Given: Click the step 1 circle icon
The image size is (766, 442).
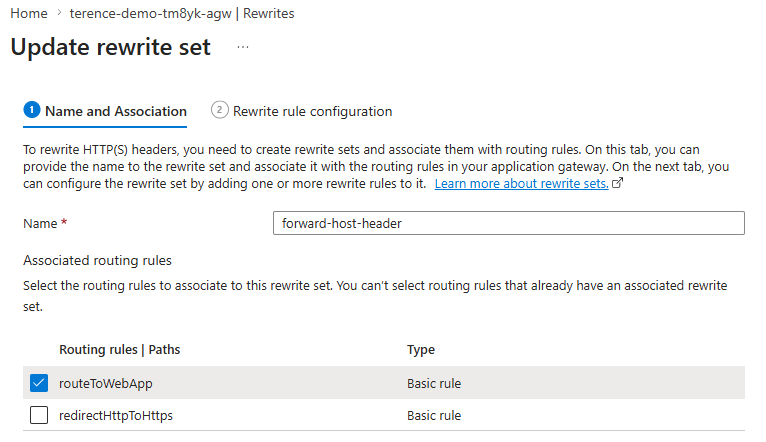Looking at the screenshot, I should click(32, 110).
